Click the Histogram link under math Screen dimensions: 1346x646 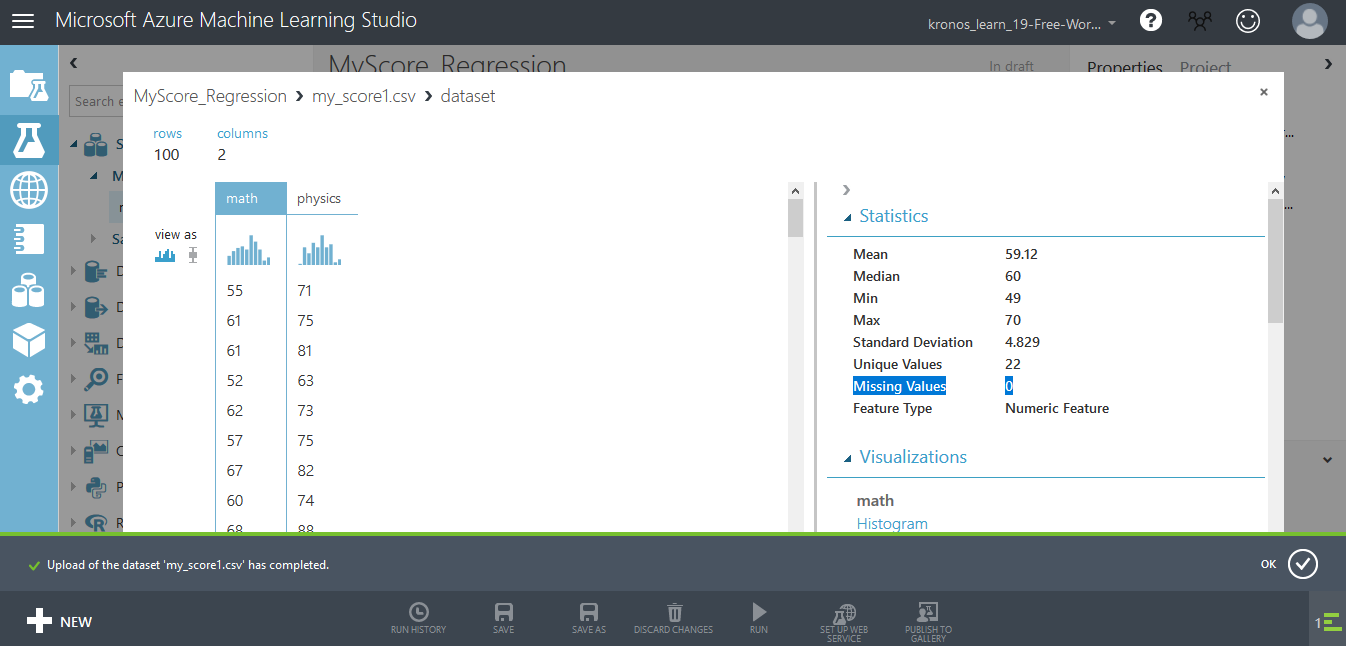coord(892,523)
